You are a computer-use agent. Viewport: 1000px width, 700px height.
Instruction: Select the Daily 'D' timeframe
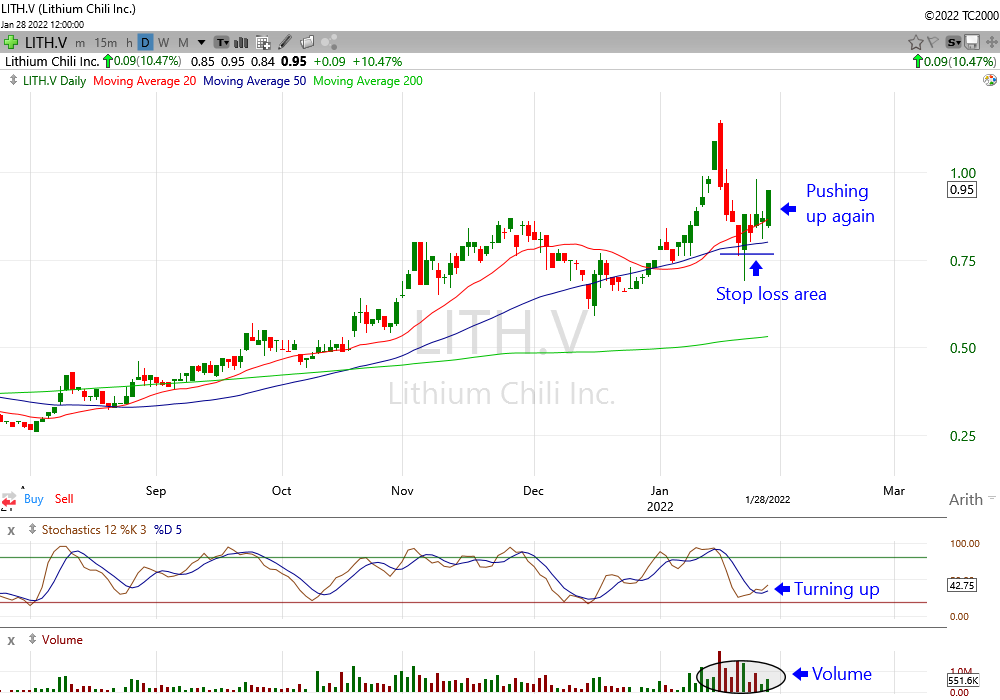(145, 43)
